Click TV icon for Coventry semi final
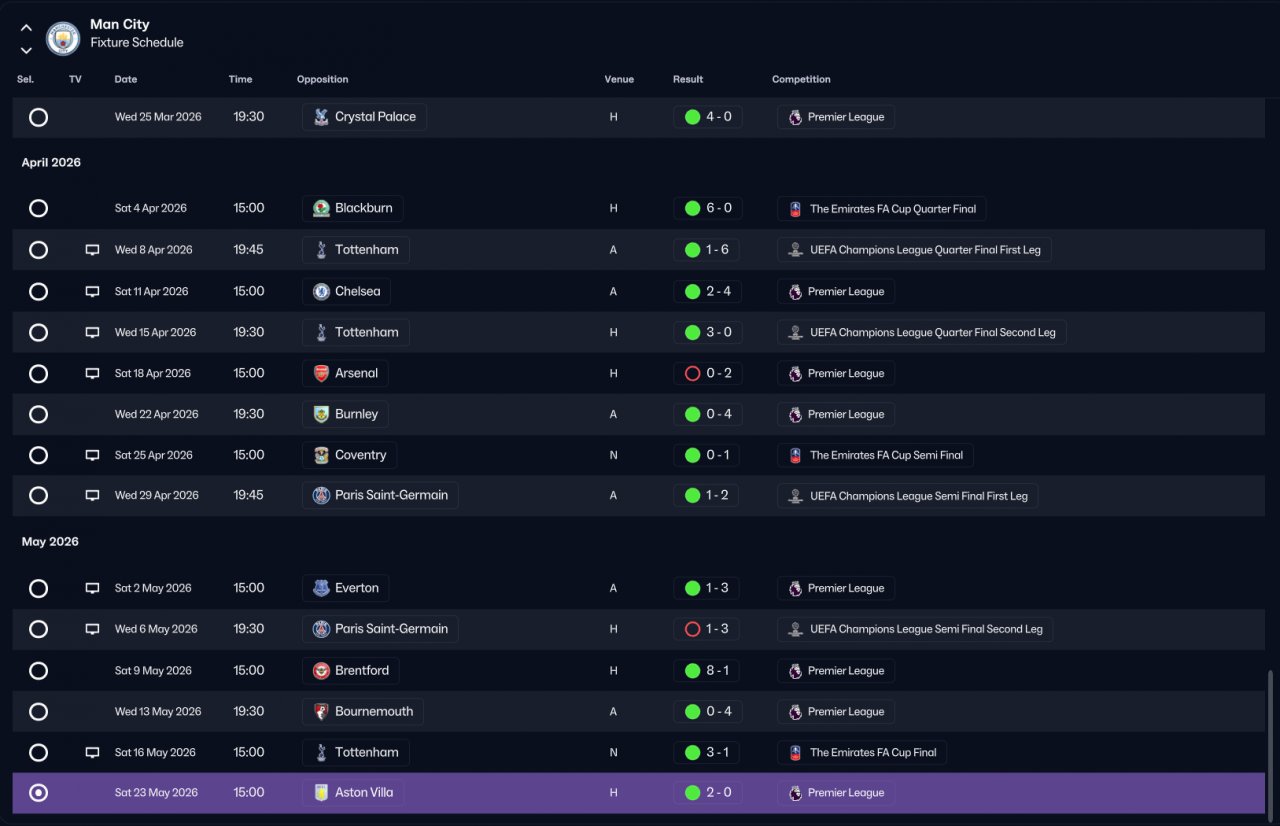Image resolution: width=1280 pixels, height=826 pixels. [92, 455]
